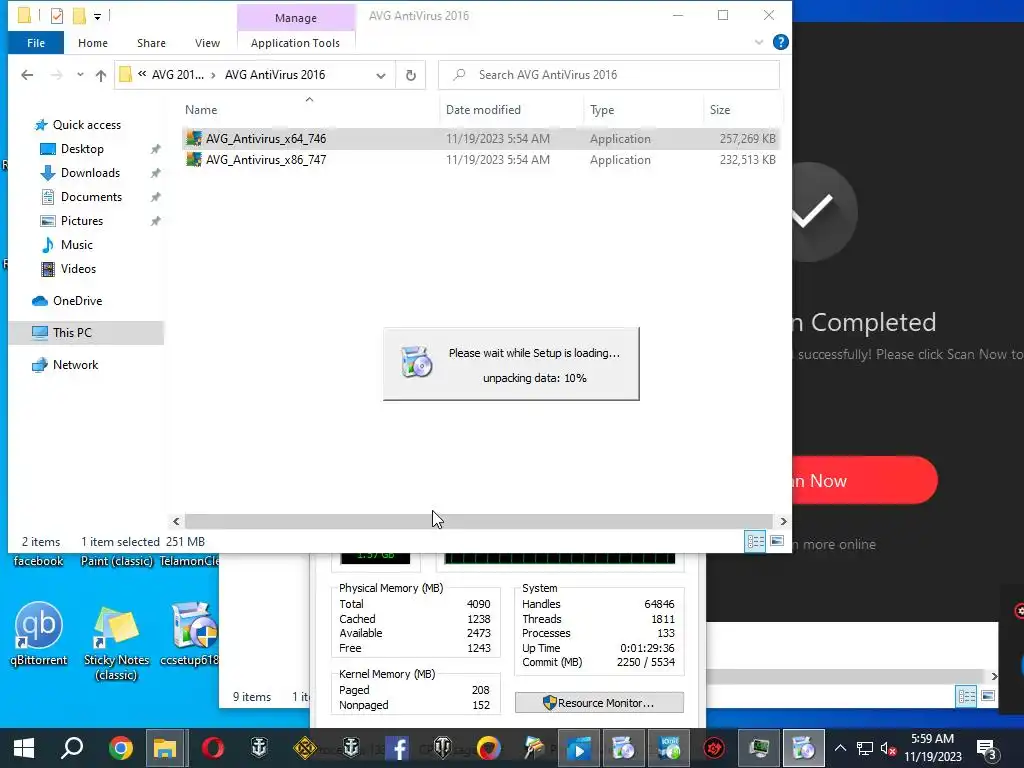Select the Manage contextual tab
Screen dimensions: 1024x768
click(x=296, y=18)
